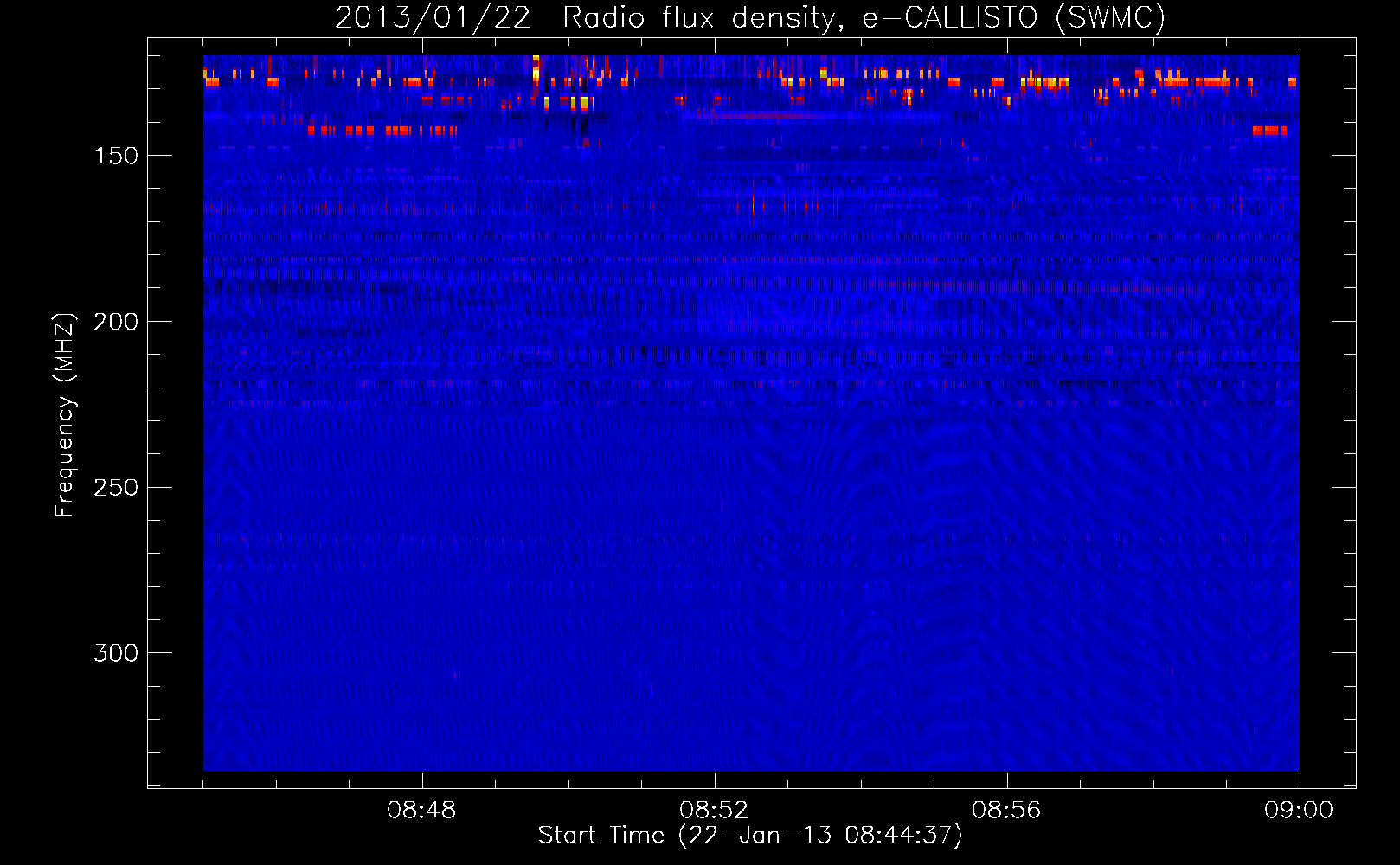Image resolution: width=1400 pixels, height=865 pixels.
Task: Click the 08:48 time tick label
Action: 421,811
